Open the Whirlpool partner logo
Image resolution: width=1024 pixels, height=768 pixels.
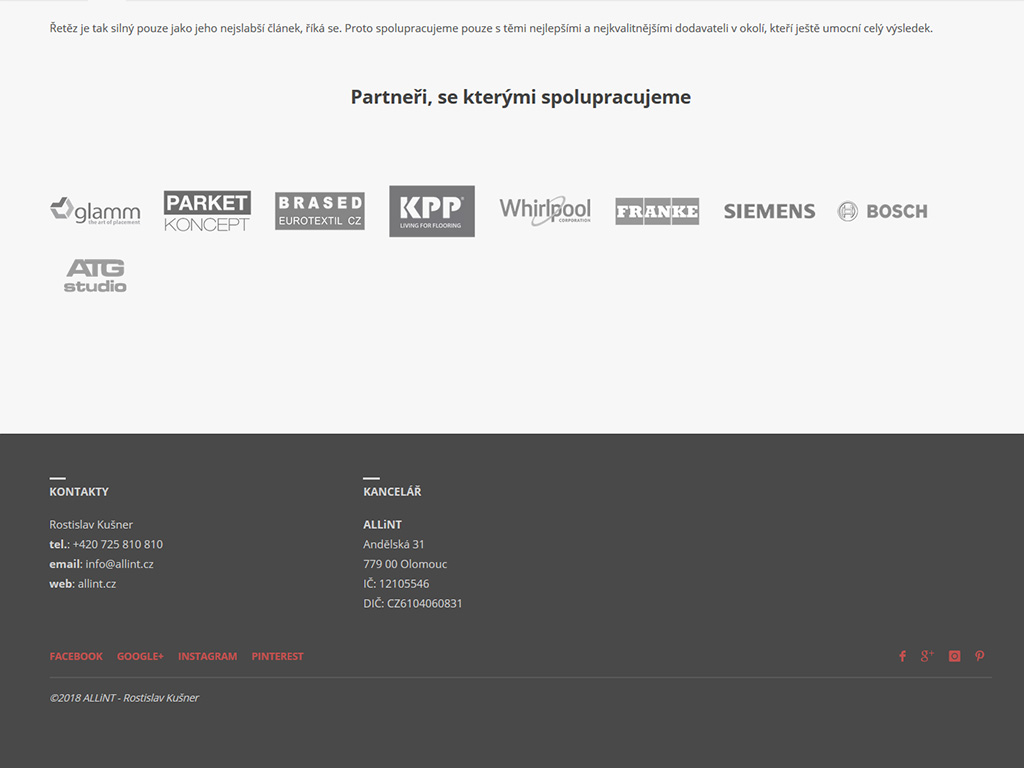(x=545, y=211)
